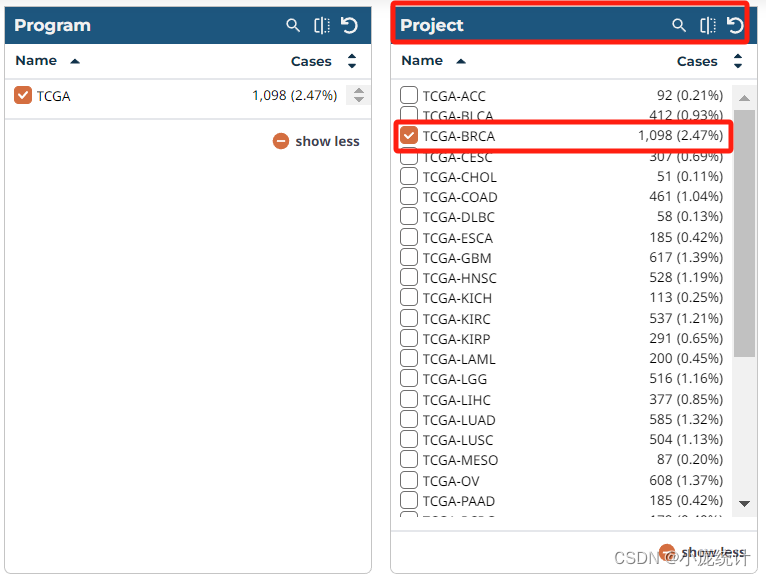Open search in the Project panel

679,25
